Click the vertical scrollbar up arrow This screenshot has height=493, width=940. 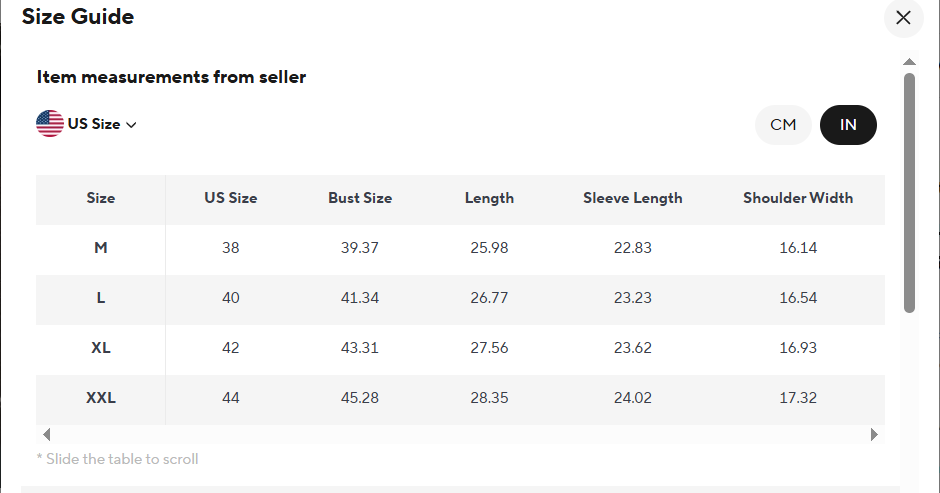pyautogui.click(x=909, y=61)
